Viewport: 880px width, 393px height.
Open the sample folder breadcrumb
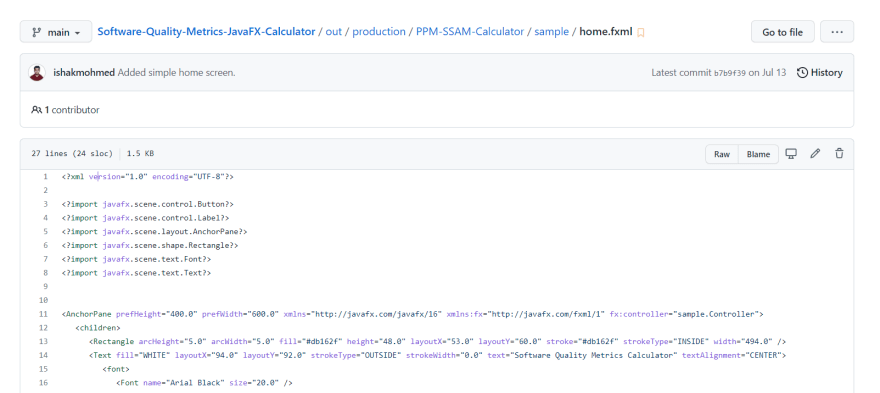551,31
